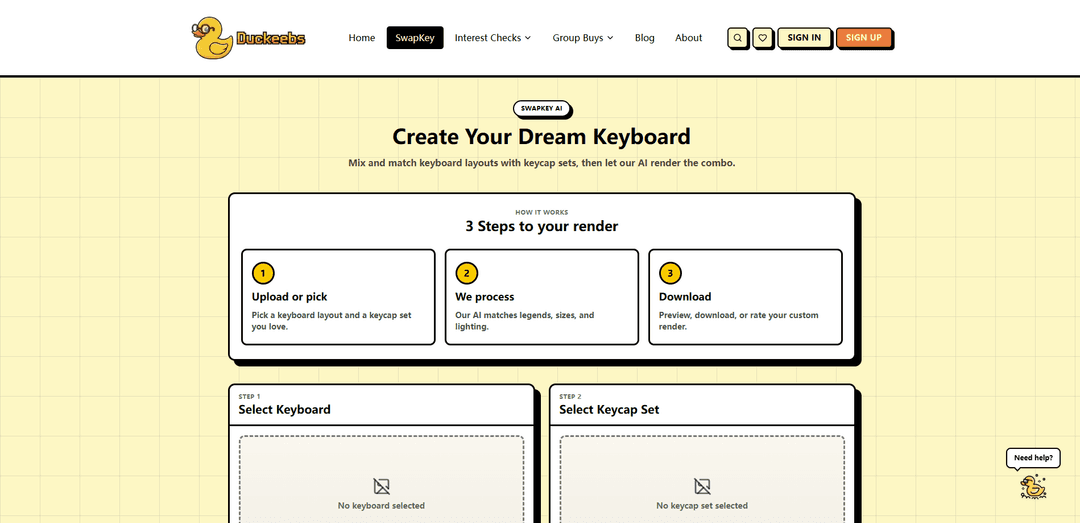Open the Blog page link
The width and height of the screenshot is (1080, 523).
tap(645, 38)
